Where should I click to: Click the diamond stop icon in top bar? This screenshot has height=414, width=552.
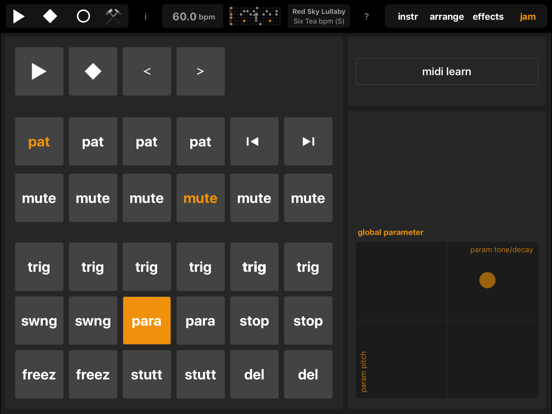click(x=50, y=16)
